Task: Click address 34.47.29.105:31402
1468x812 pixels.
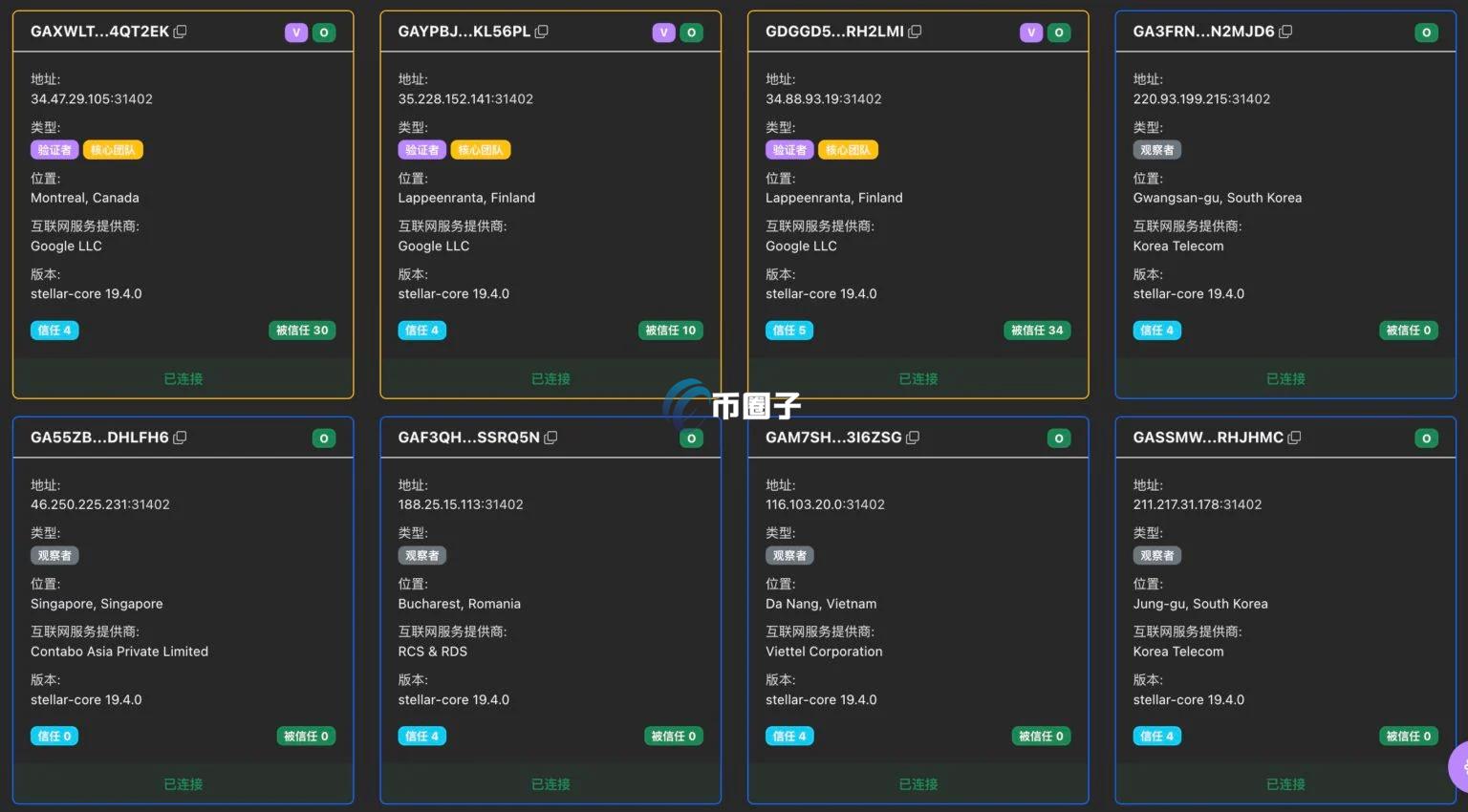Action: click(x=92, y=99)
